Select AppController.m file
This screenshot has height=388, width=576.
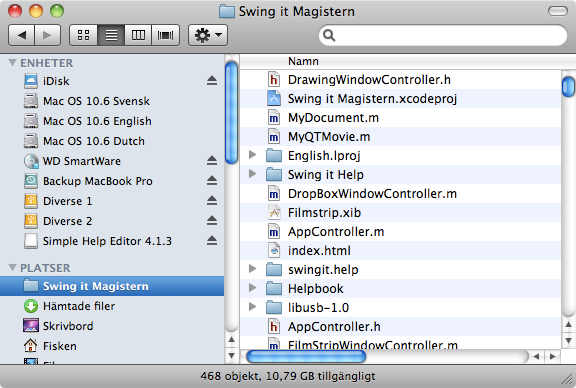(x=401, y=232)
